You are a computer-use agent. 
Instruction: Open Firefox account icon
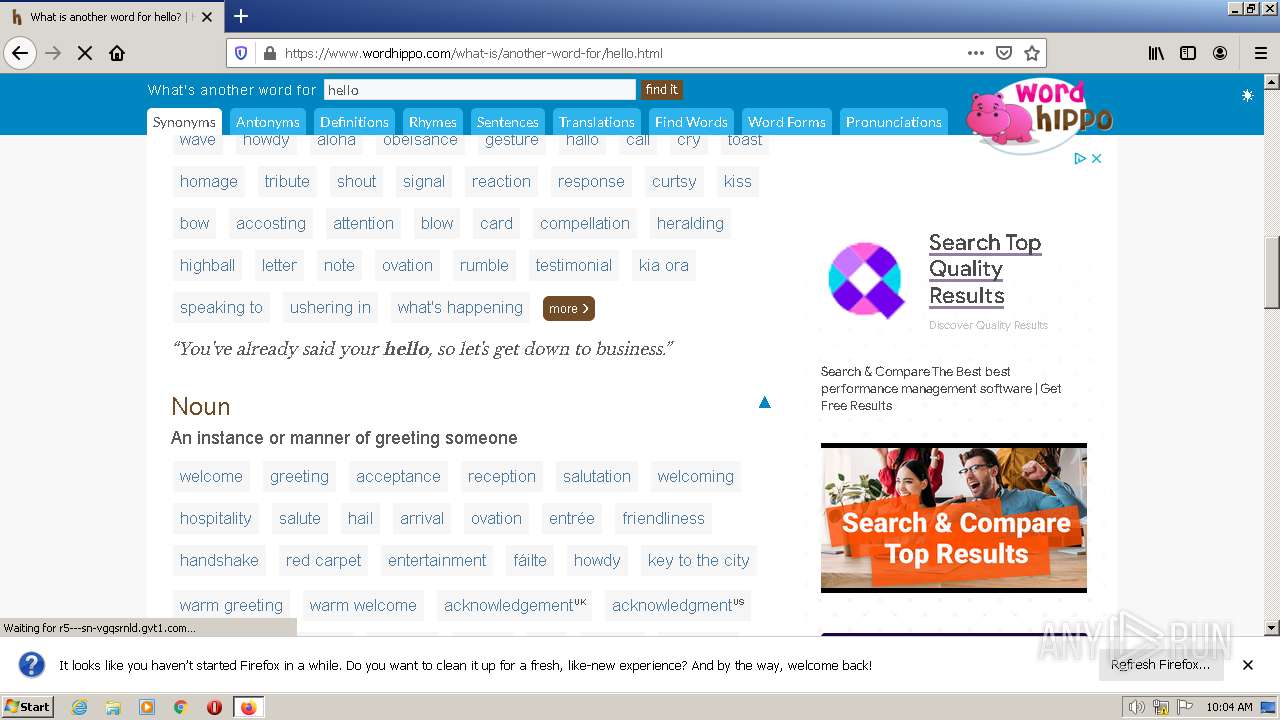(1220, 53)
